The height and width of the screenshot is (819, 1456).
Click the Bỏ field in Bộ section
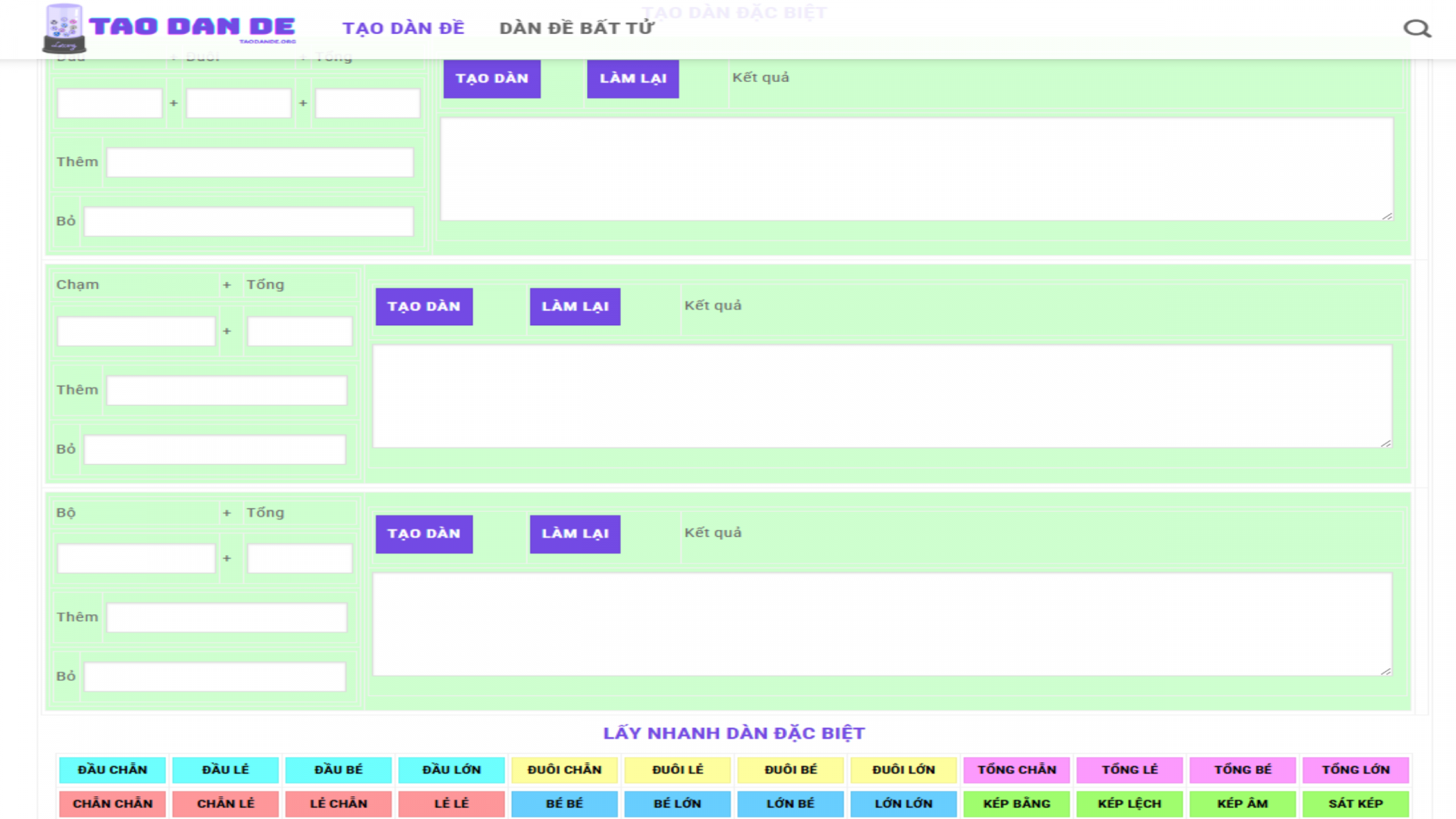coord(215,676)
